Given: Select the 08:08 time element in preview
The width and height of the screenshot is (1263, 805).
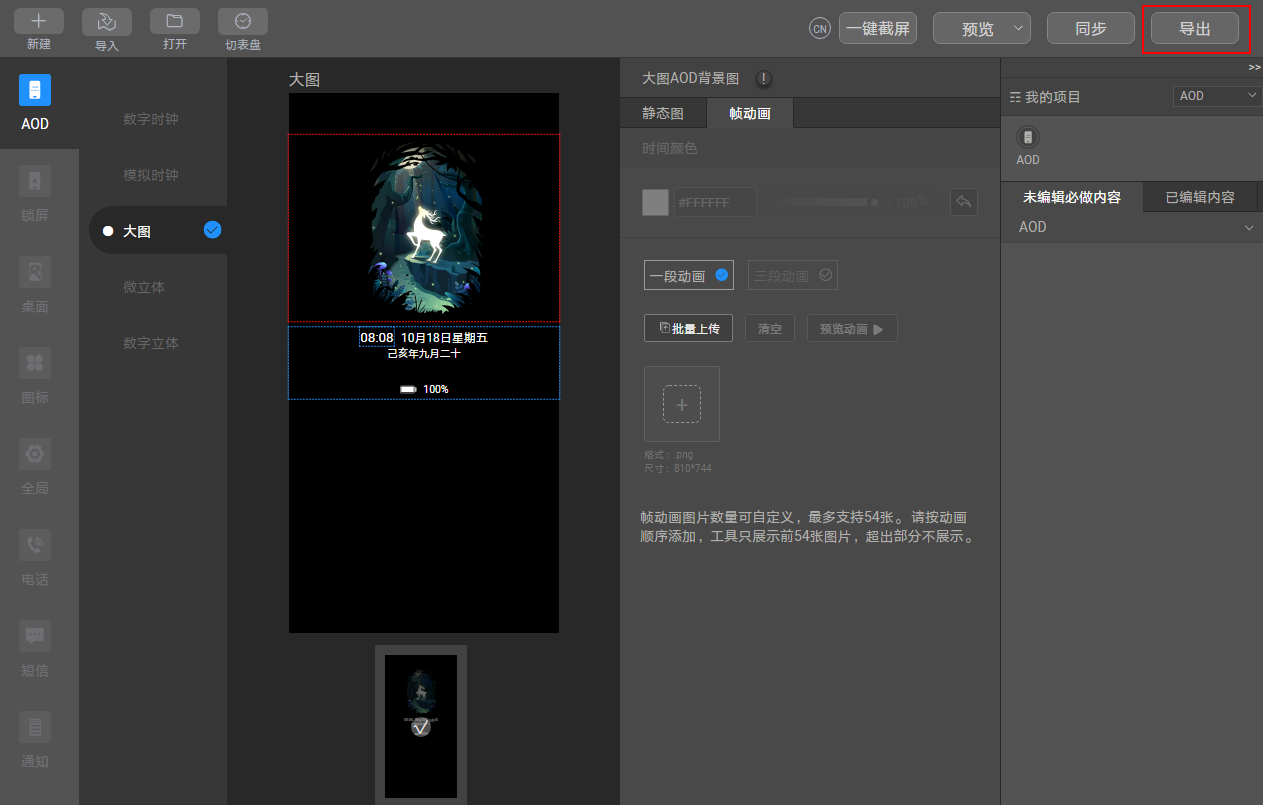Looking at the screenshot, I should 377,337.
